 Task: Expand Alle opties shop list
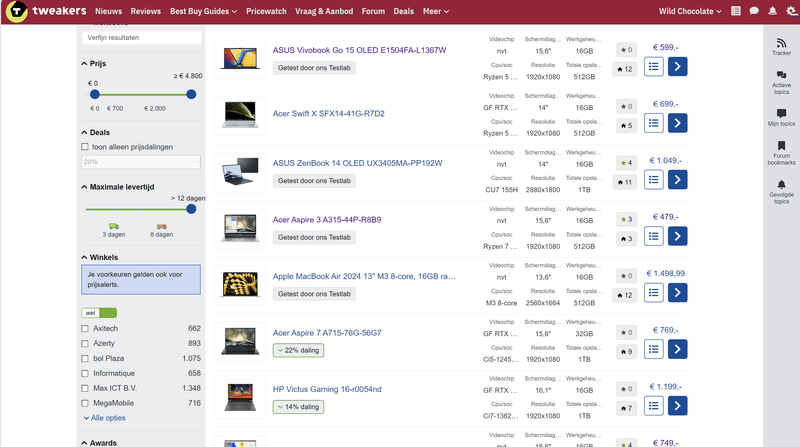105,418
